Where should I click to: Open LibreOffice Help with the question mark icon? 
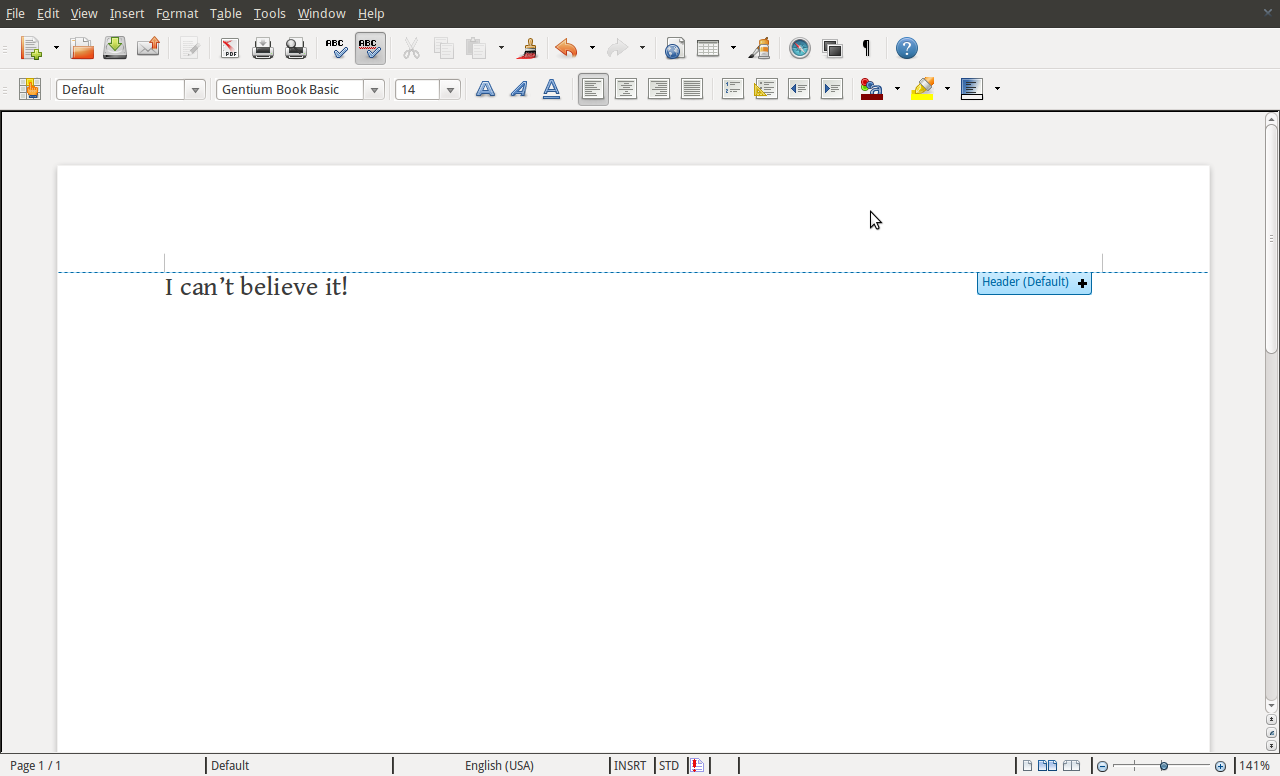(906, 48)
